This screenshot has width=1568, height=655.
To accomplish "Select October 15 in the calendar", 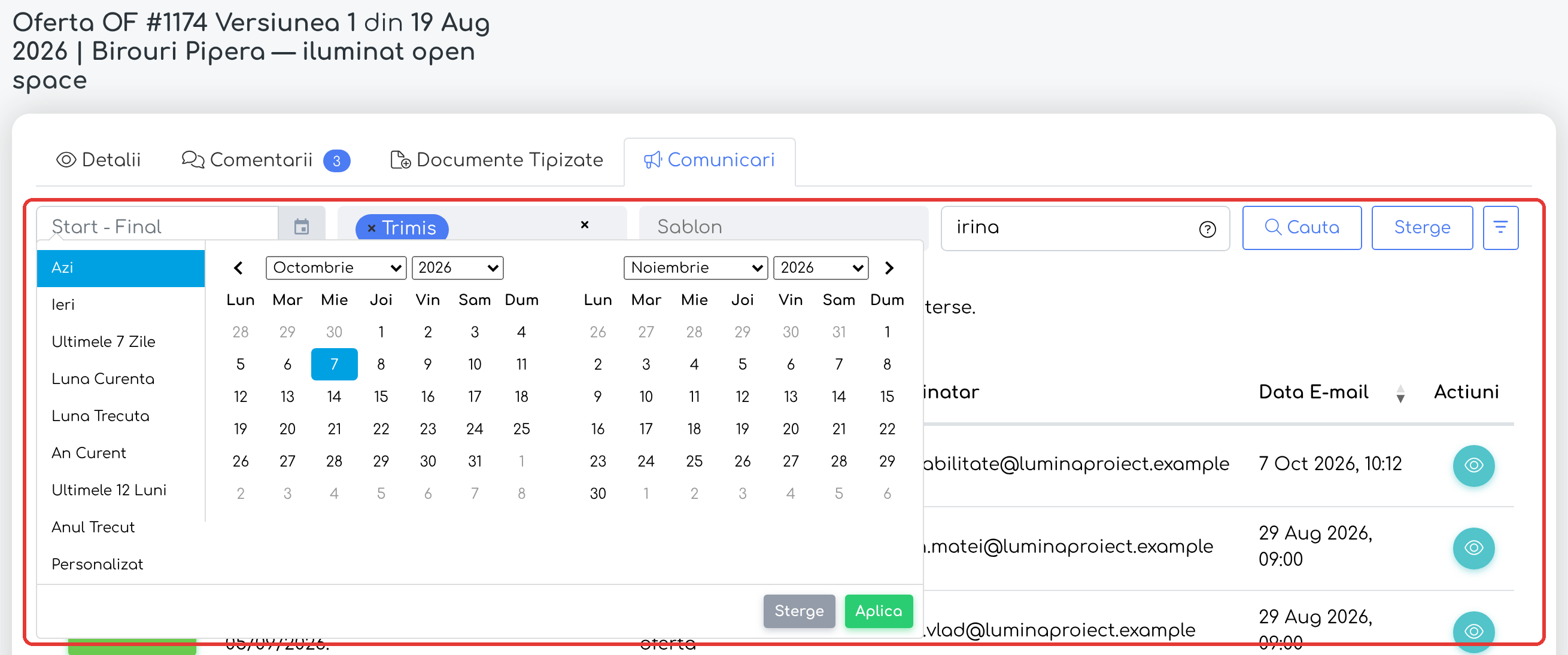I will 381,397.
